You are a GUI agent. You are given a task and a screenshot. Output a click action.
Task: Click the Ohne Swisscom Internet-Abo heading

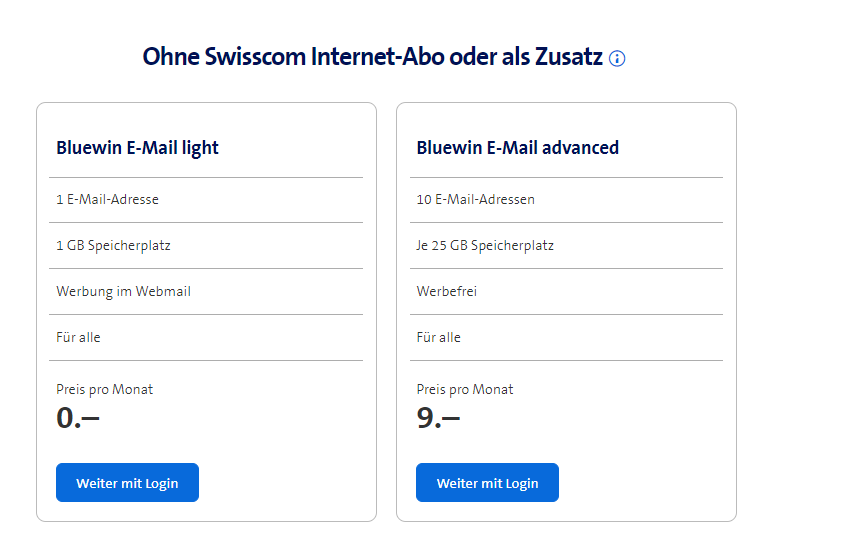(x=372, y=57)
